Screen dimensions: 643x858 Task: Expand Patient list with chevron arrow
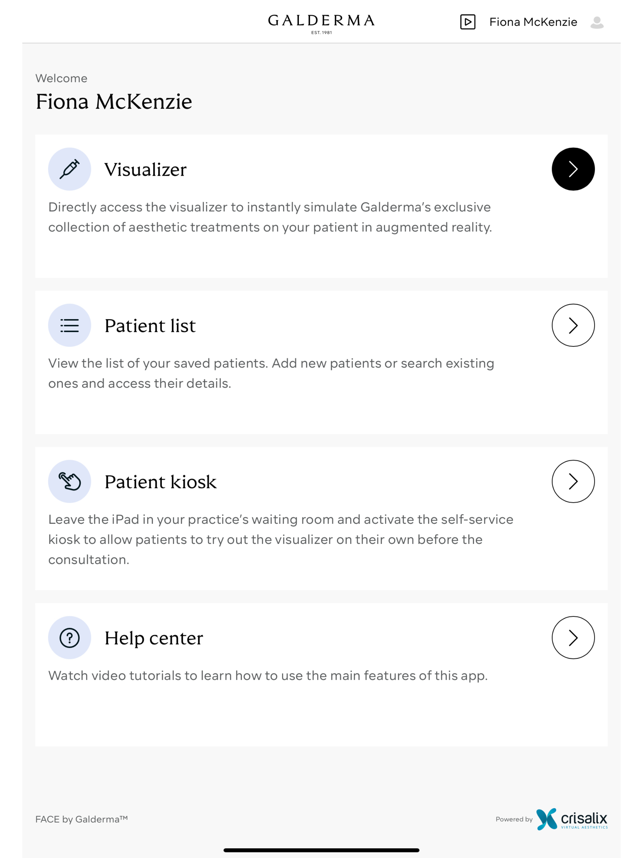[x=573, y=325]
